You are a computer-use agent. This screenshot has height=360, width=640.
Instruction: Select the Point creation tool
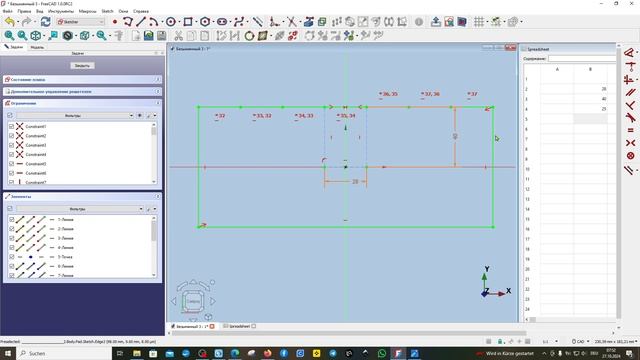115,22
